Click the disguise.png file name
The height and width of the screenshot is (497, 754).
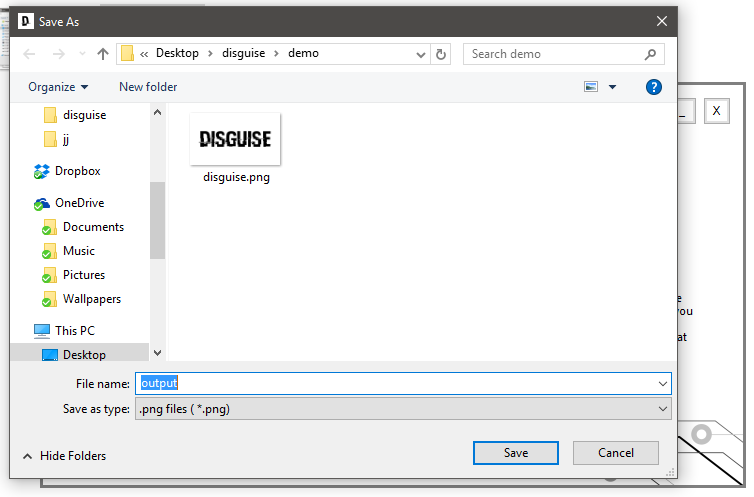point(236,177)
